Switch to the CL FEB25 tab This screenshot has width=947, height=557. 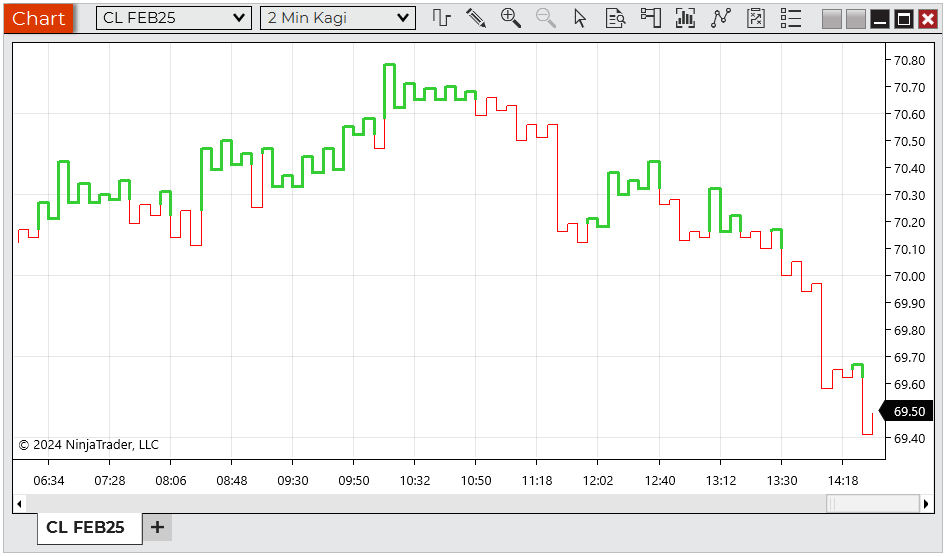86,527
